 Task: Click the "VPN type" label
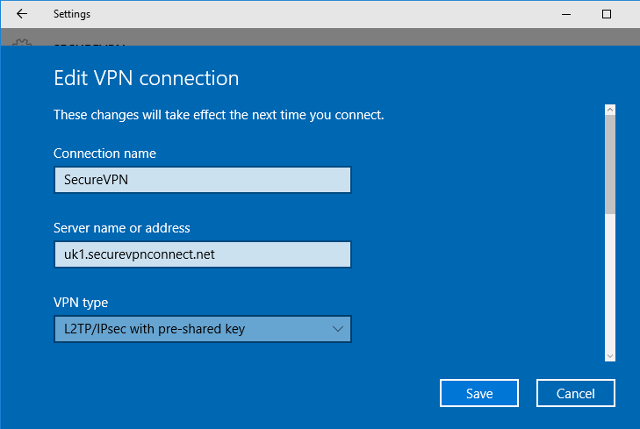point(80,302)
